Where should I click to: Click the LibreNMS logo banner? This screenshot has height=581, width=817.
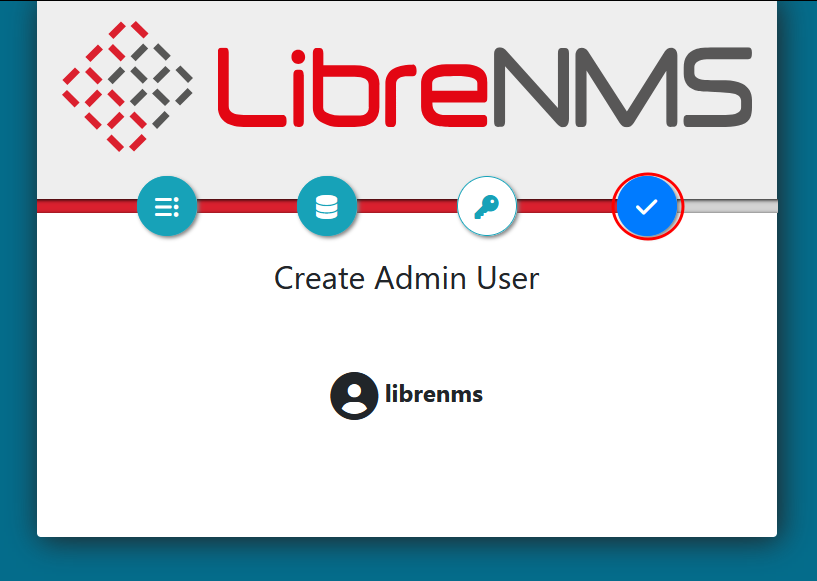407,86
